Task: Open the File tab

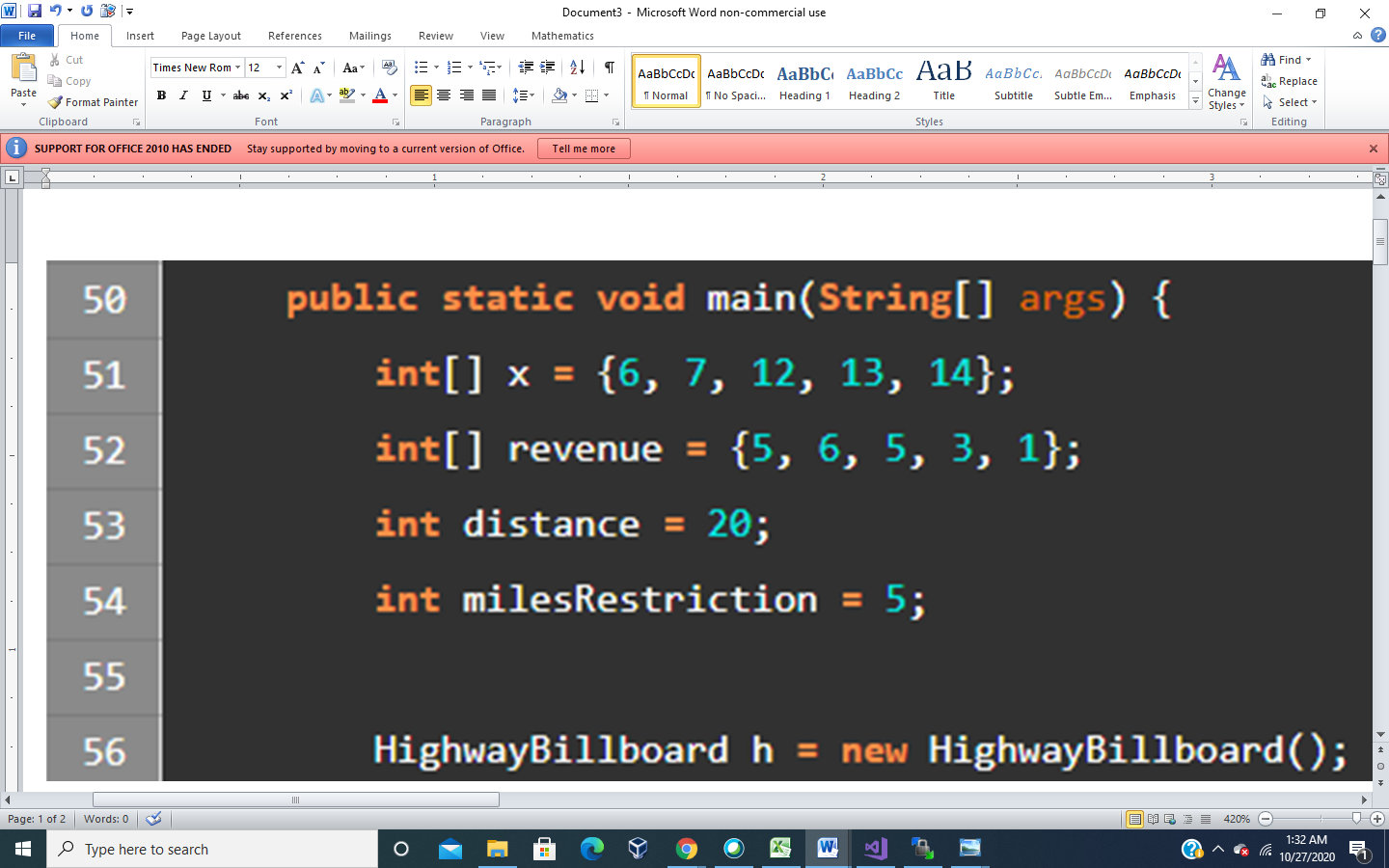Action: pos(27,36)
